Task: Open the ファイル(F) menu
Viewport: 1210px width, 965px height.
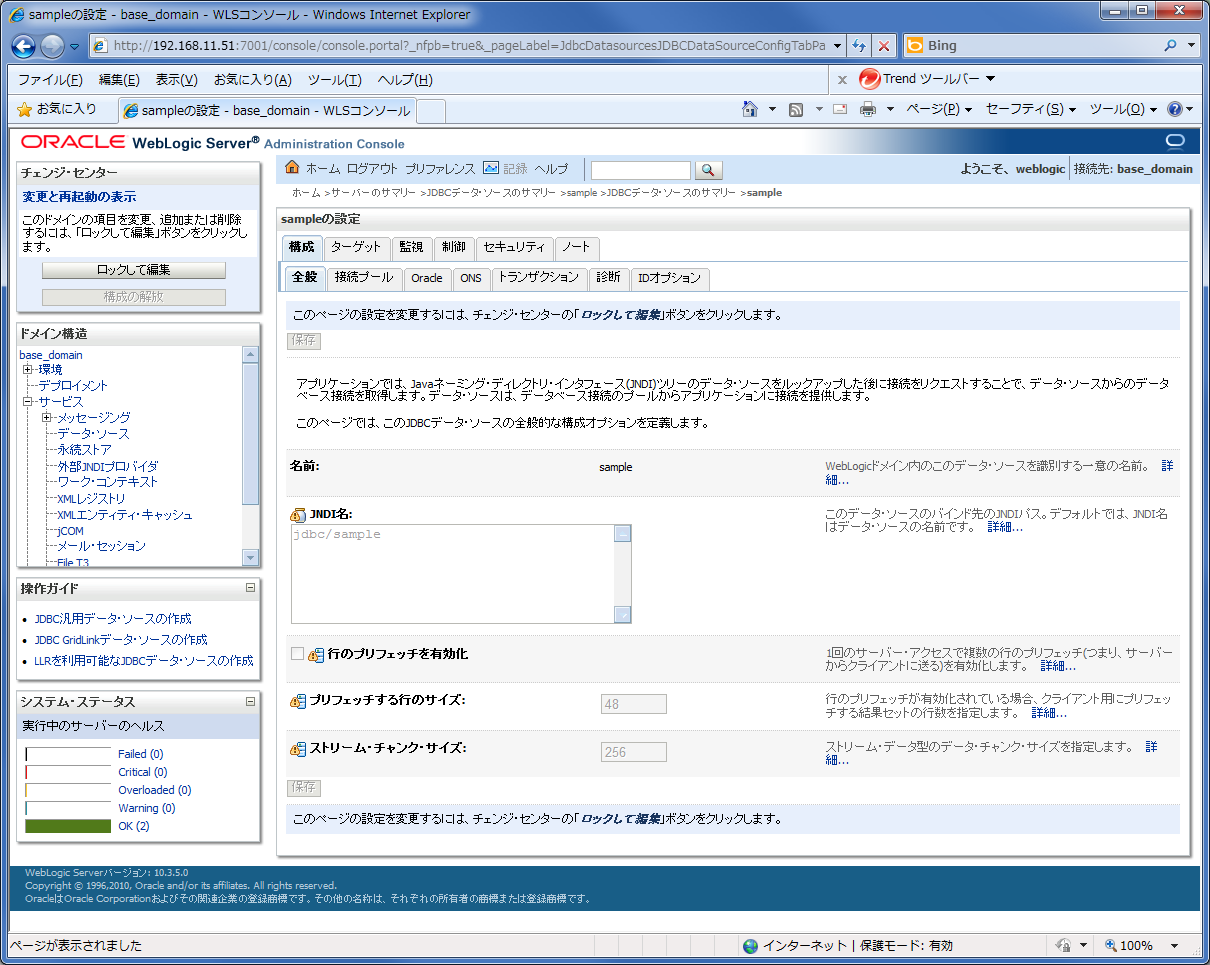Action: coord(50,80)
